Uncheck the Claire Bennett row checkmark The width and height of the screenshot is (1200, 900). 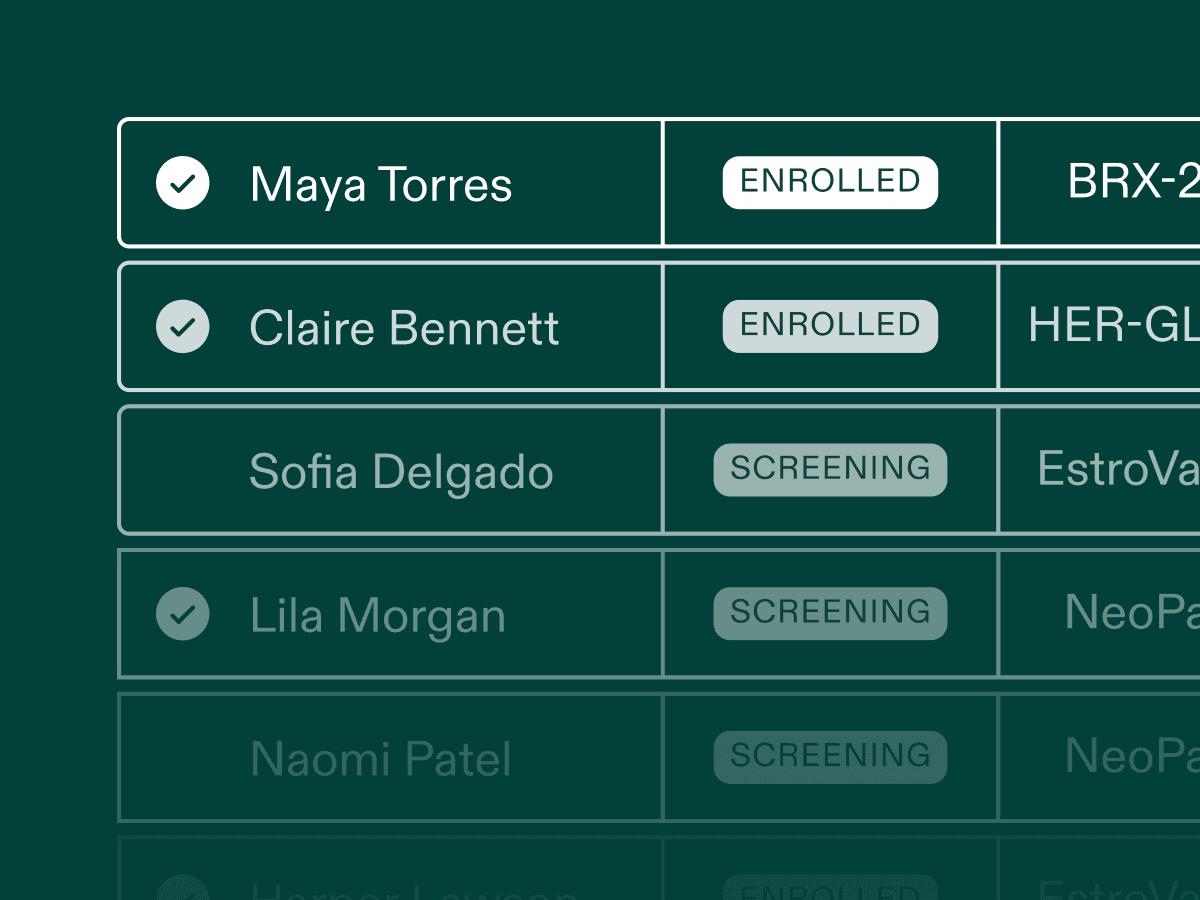183,327
